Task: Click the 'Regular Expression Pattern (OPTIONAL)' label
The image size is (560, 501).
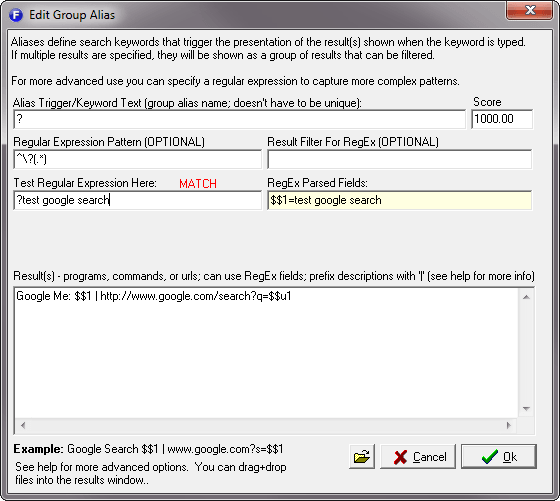Action: point(109,142)
